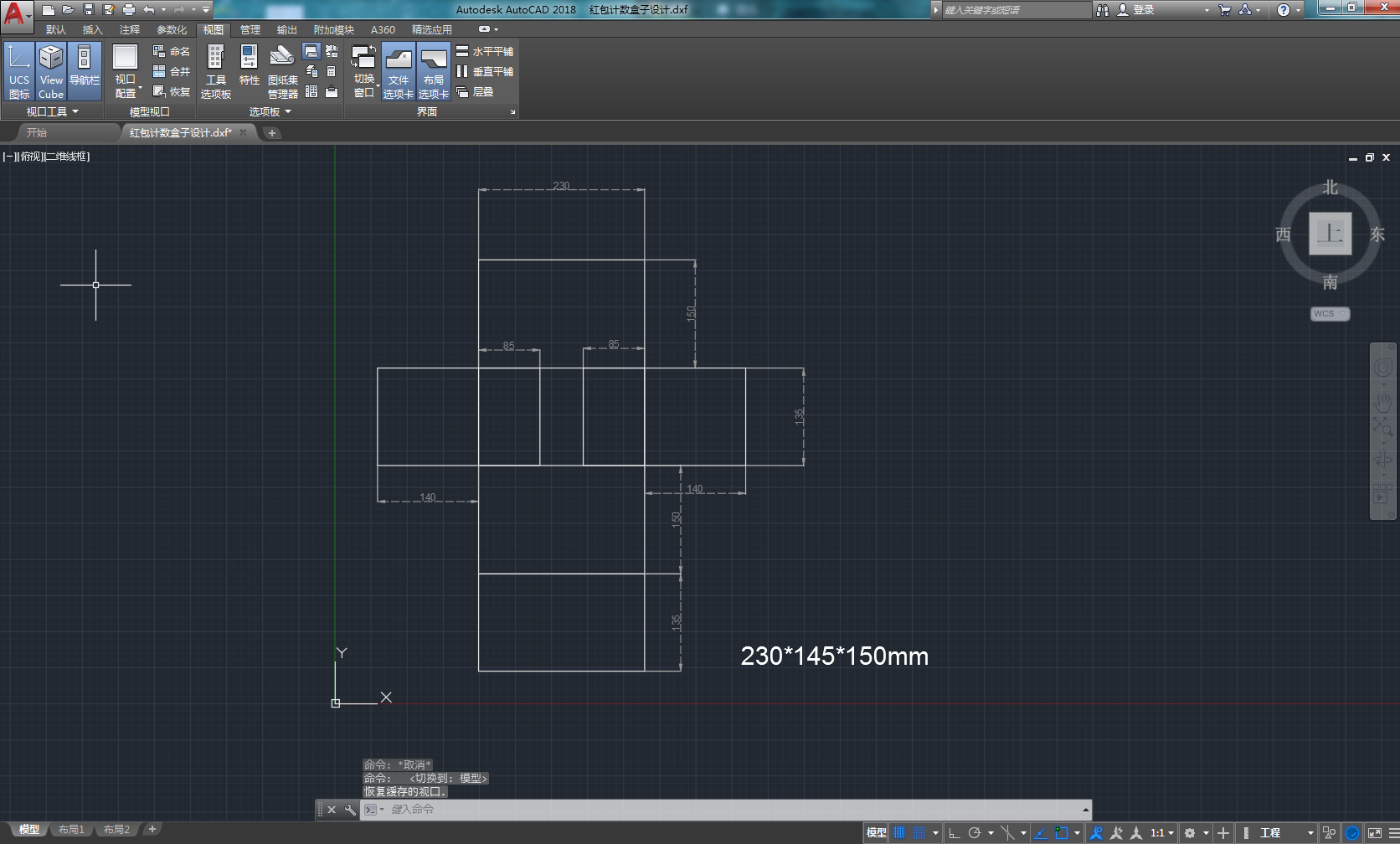Click the Named viewports icon (命名)

pyautogui.click(x=171, y=51)
